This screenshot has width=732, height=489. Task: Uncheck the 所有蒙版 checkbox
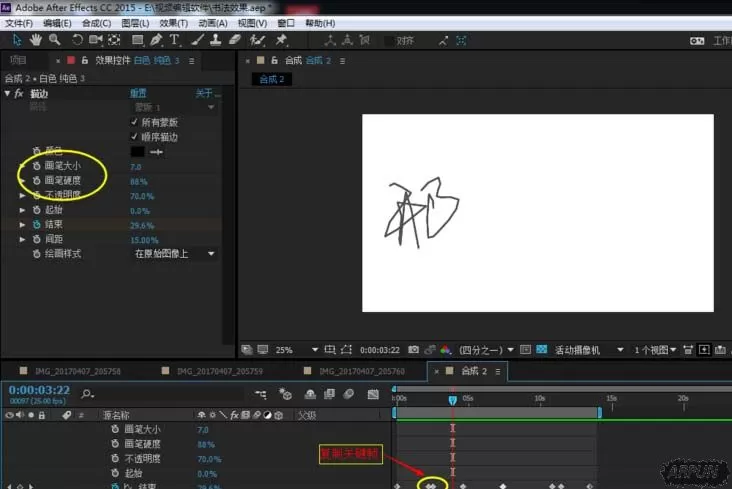pos(134,122)
